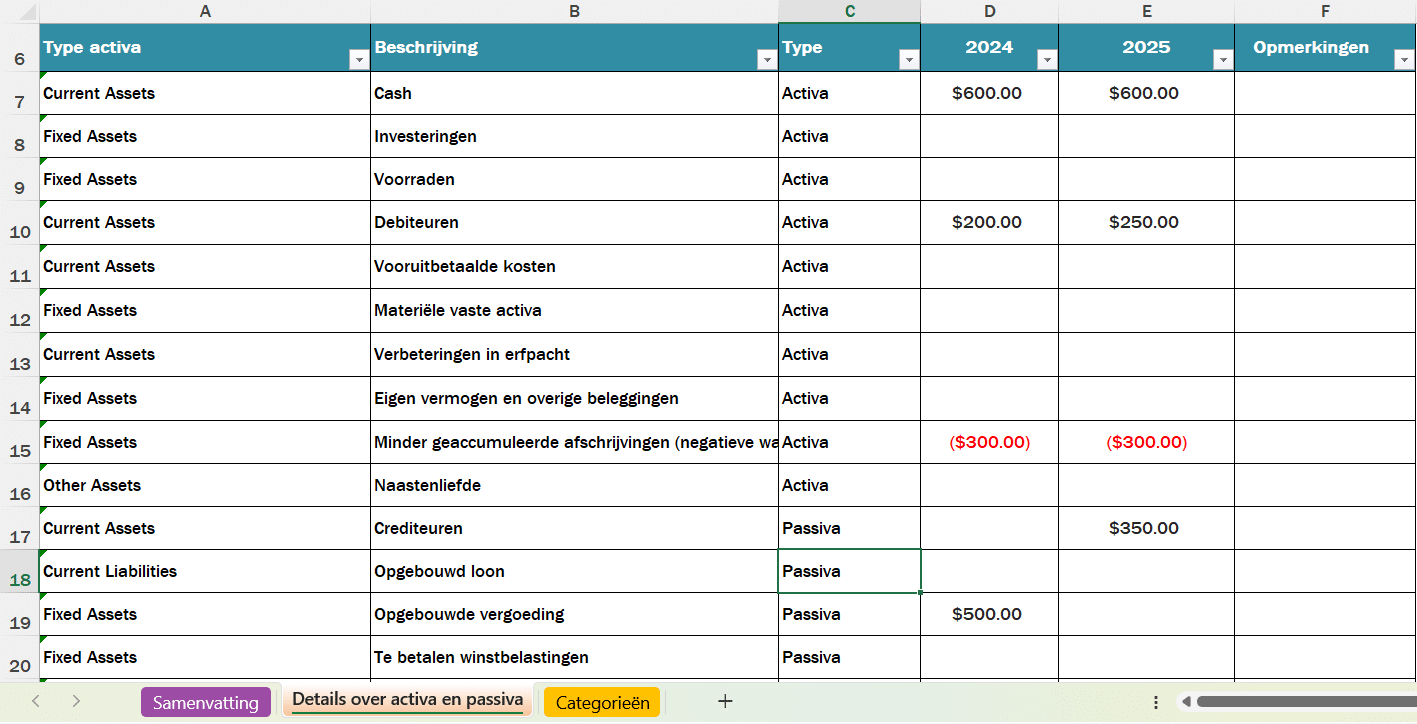Select the Debiteuren 2025 cell with $250.00
Image resolution: width=1417 pixels, height=724 pixels.
(x=1145, y=222)
